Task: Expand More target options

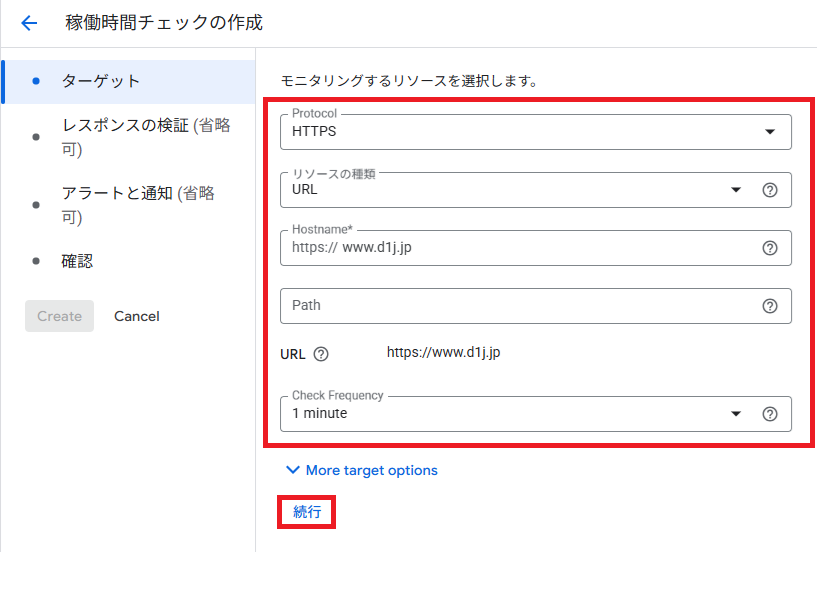Action: click(x=361, y=470)
